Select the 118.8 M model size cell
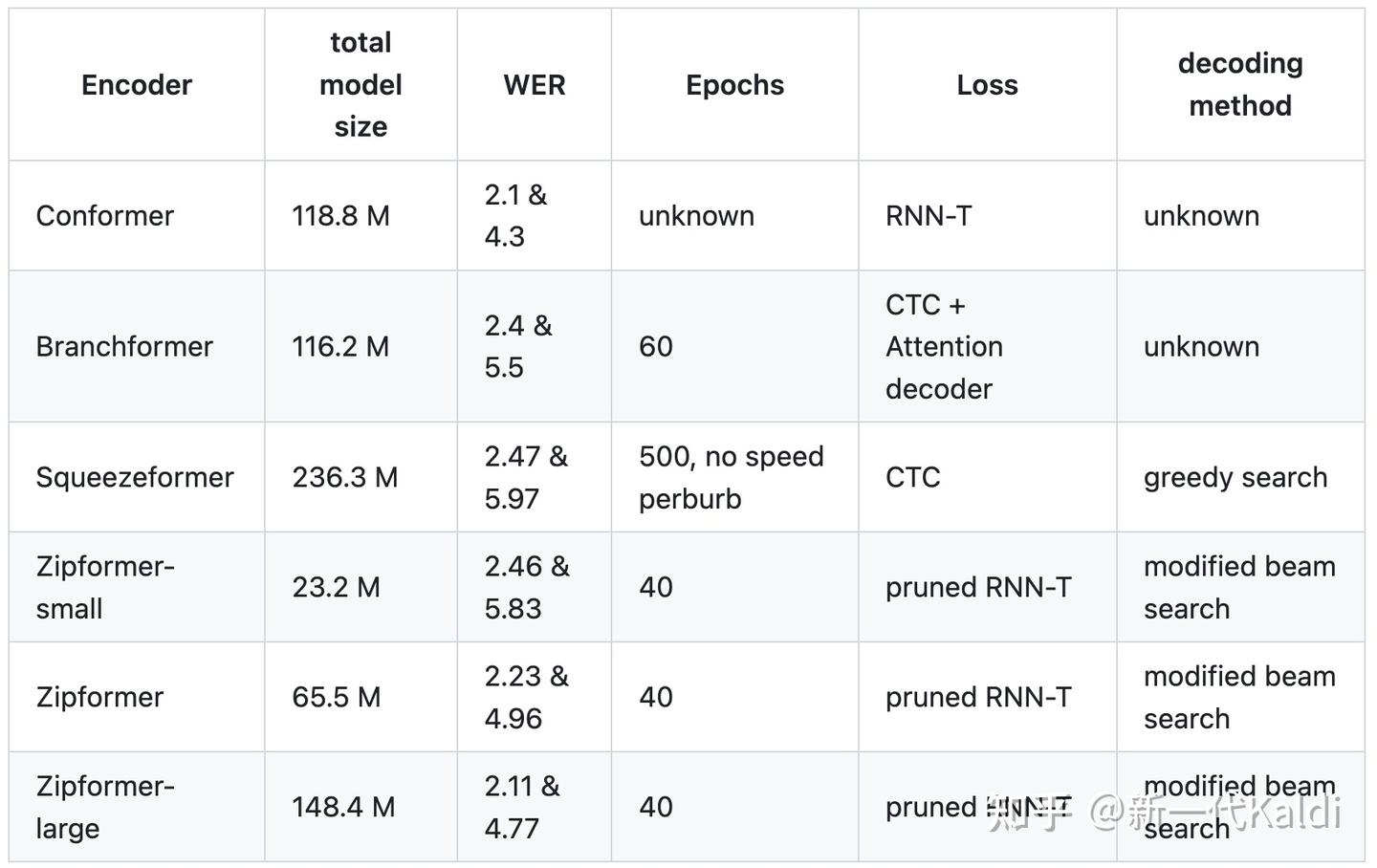 tap(340, 216)
